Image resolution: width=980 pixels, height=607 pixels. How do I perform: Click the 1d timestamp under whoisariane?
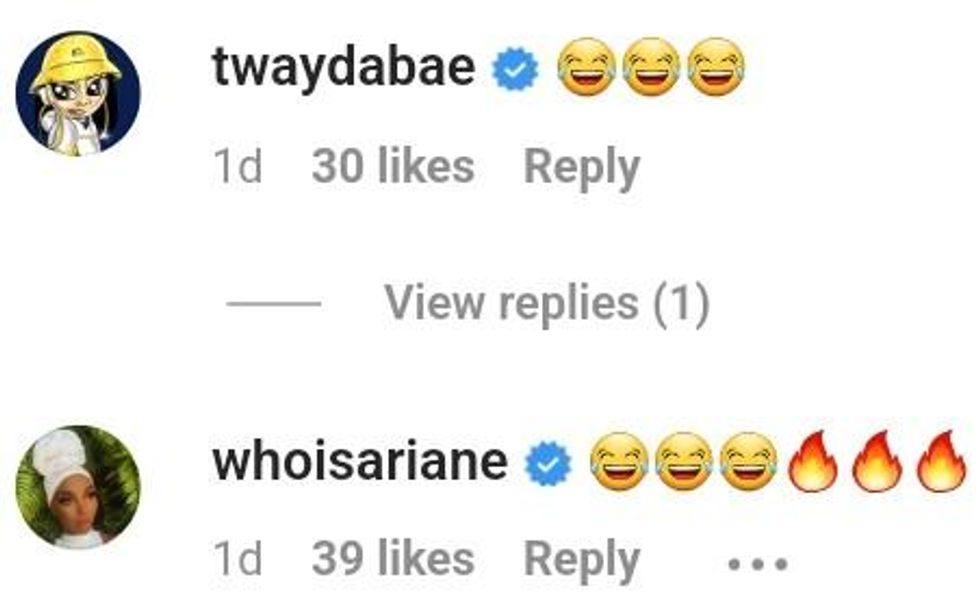pos(238,558)
